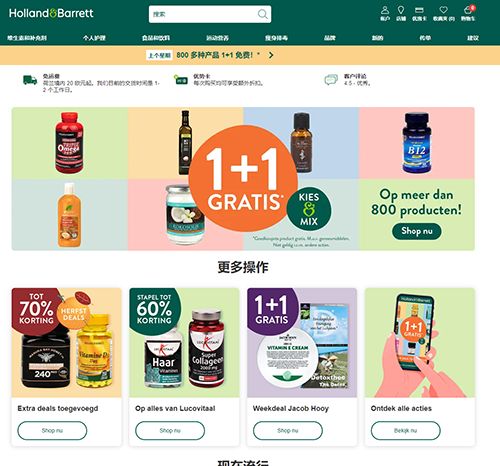Expand promo banner with right chevron arrow
The image size is (500, 466).
[x=271, y=55]
